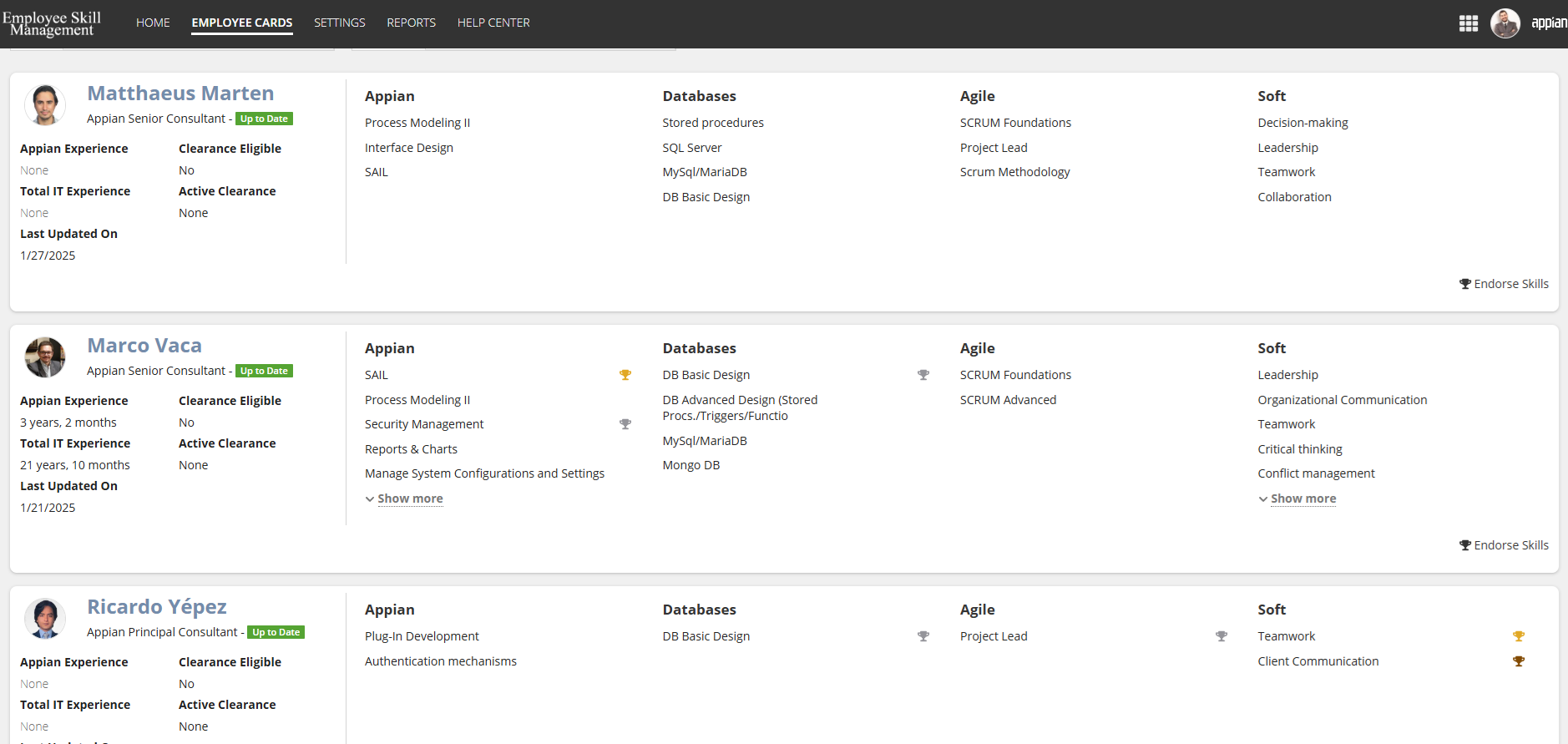Click trophy icon beside Security Management
Screen dimensions: 1568x744
pyautogui.click(x=625, y=424)
